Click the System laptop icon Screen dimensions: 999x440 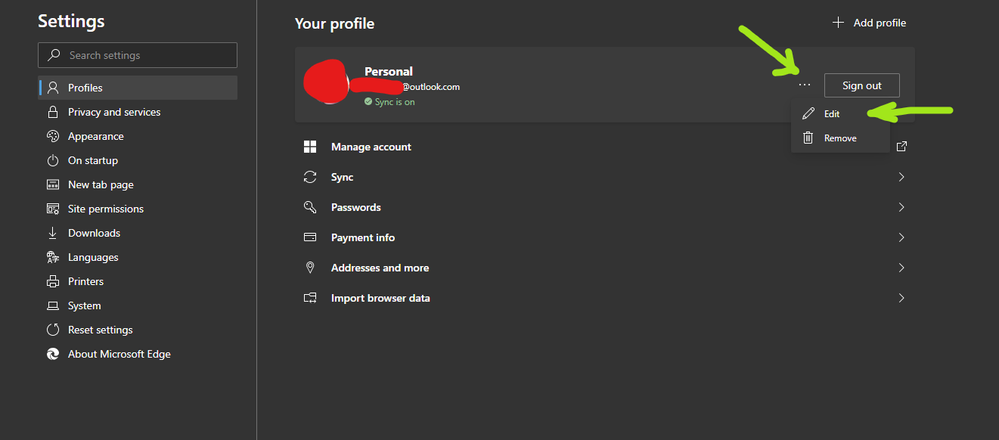tap(54, 306)
